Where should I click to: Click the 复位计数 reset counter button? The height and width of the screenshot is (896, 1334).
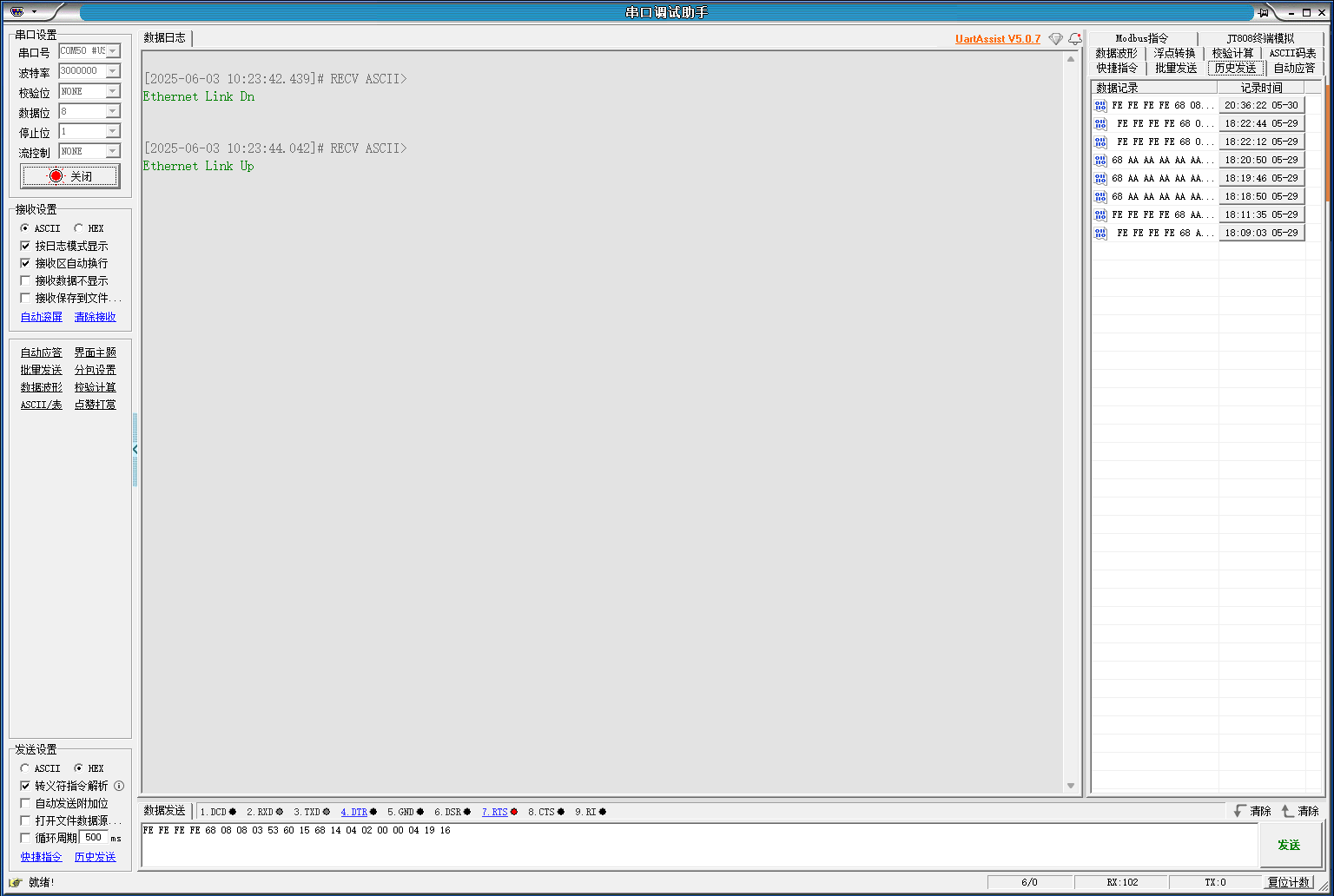(1288, 882)
